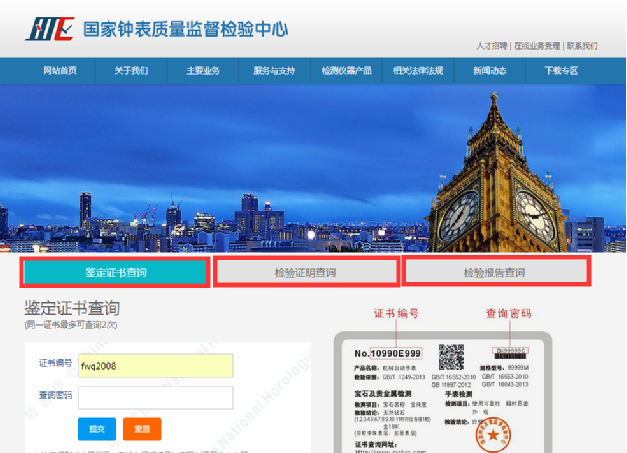Open the 新闻动态 menu item
Viewport: 627px width, 453px height.
point(489,71)
